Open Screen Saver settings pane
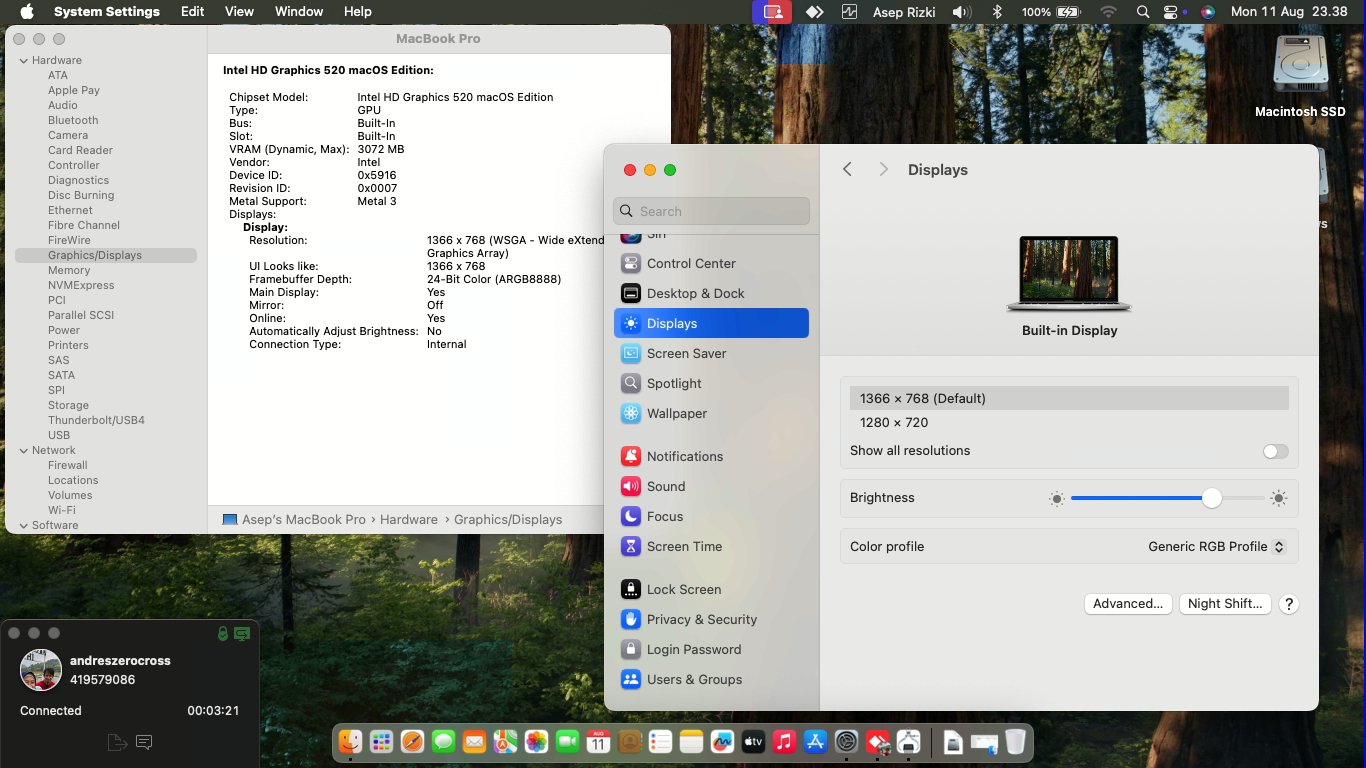The width and height of the screenshot is (1366, 768). pos(686,353)
